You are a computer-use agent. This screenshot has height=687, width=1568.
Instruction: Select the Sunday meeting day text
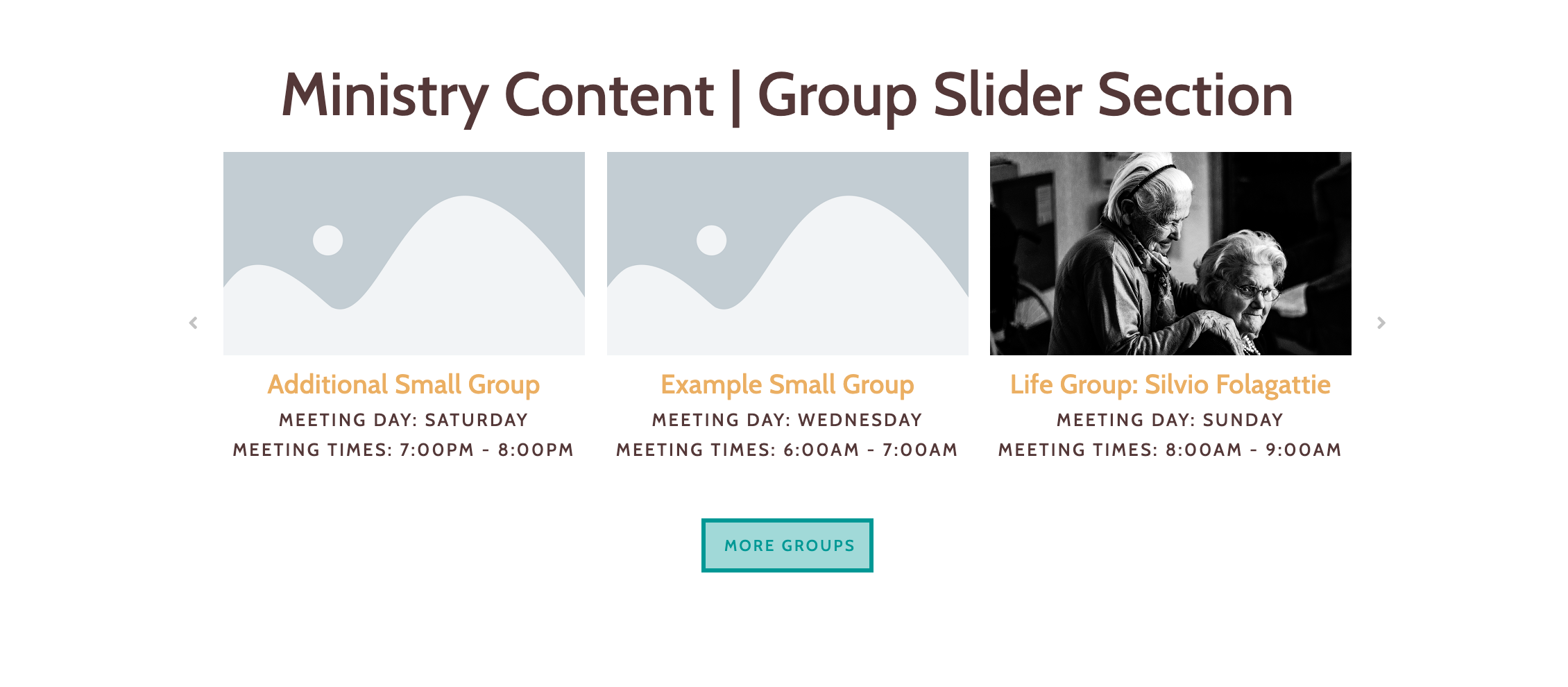click(1169, 419)
